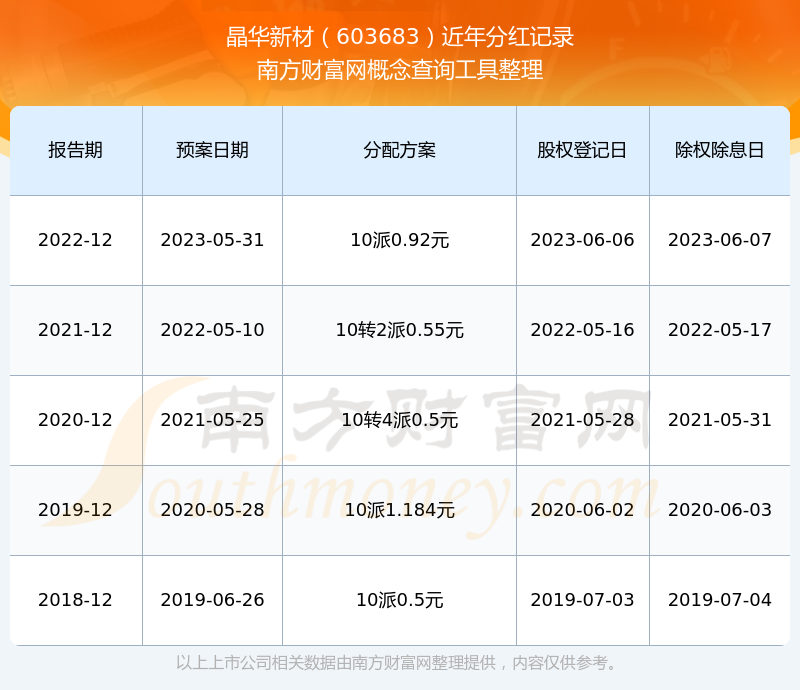The image size is (800, 690).
Task: Click the subtitle 南方财富网概念查询工具整理
Action: pyautogui.click(x=400, y=70)
